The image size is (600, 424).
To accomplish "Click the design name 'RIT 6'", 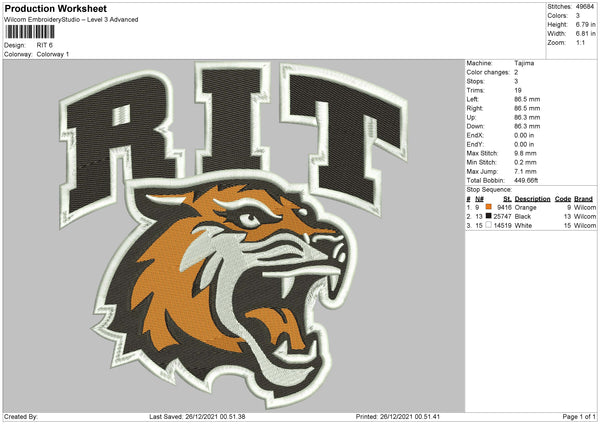I will click(45, 45).
